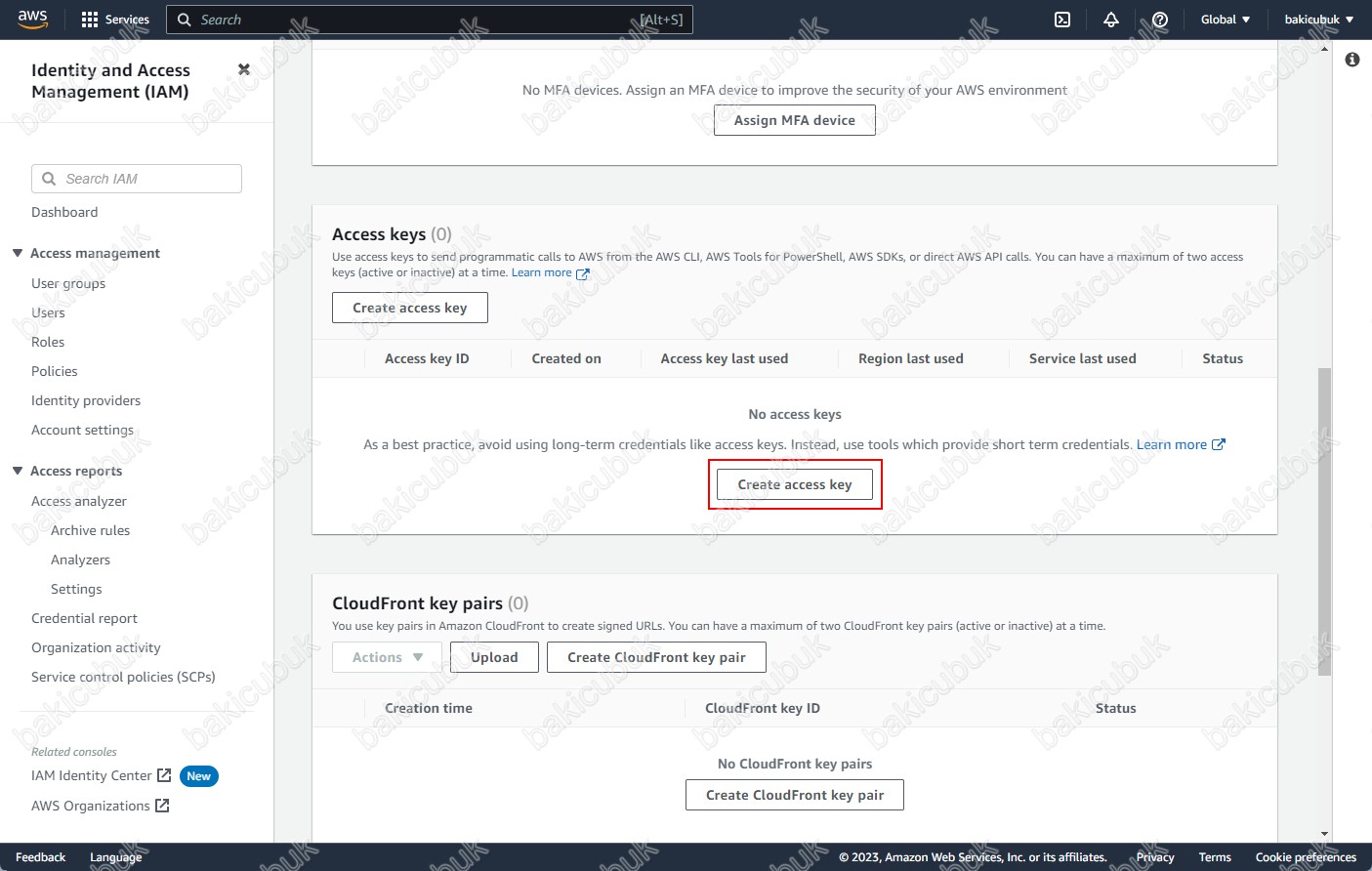Collapse the Access reports section
1372x871 pixels.
(x=18, y=471)
